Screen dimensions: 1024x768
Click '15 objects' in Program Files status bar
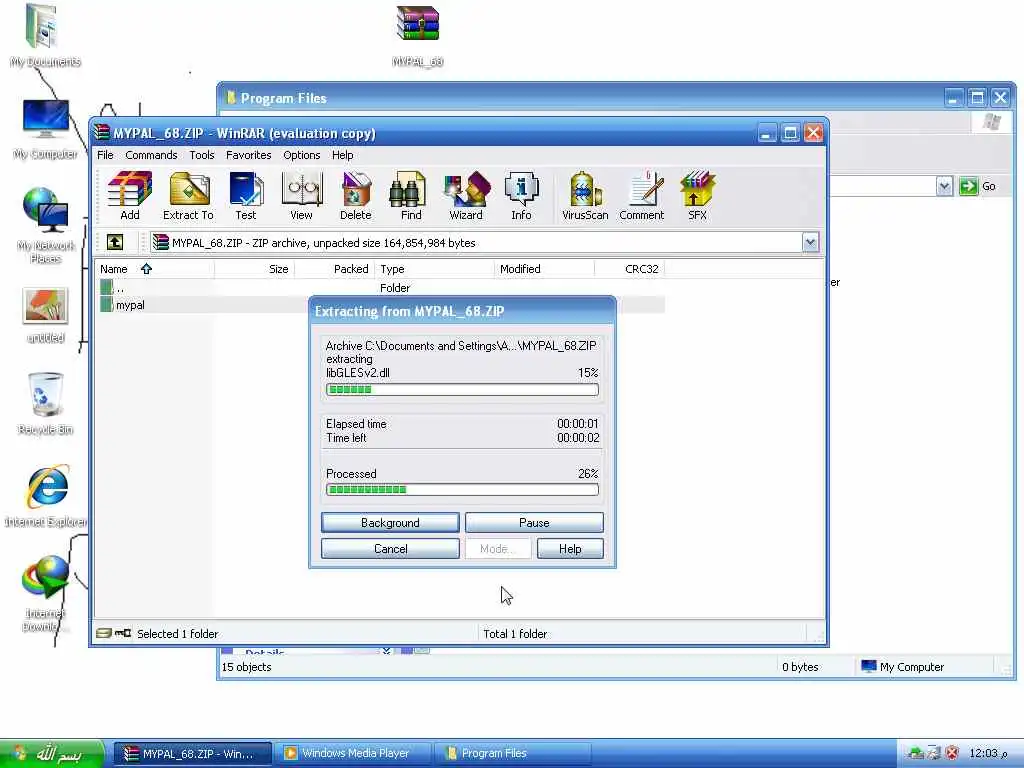246,667
